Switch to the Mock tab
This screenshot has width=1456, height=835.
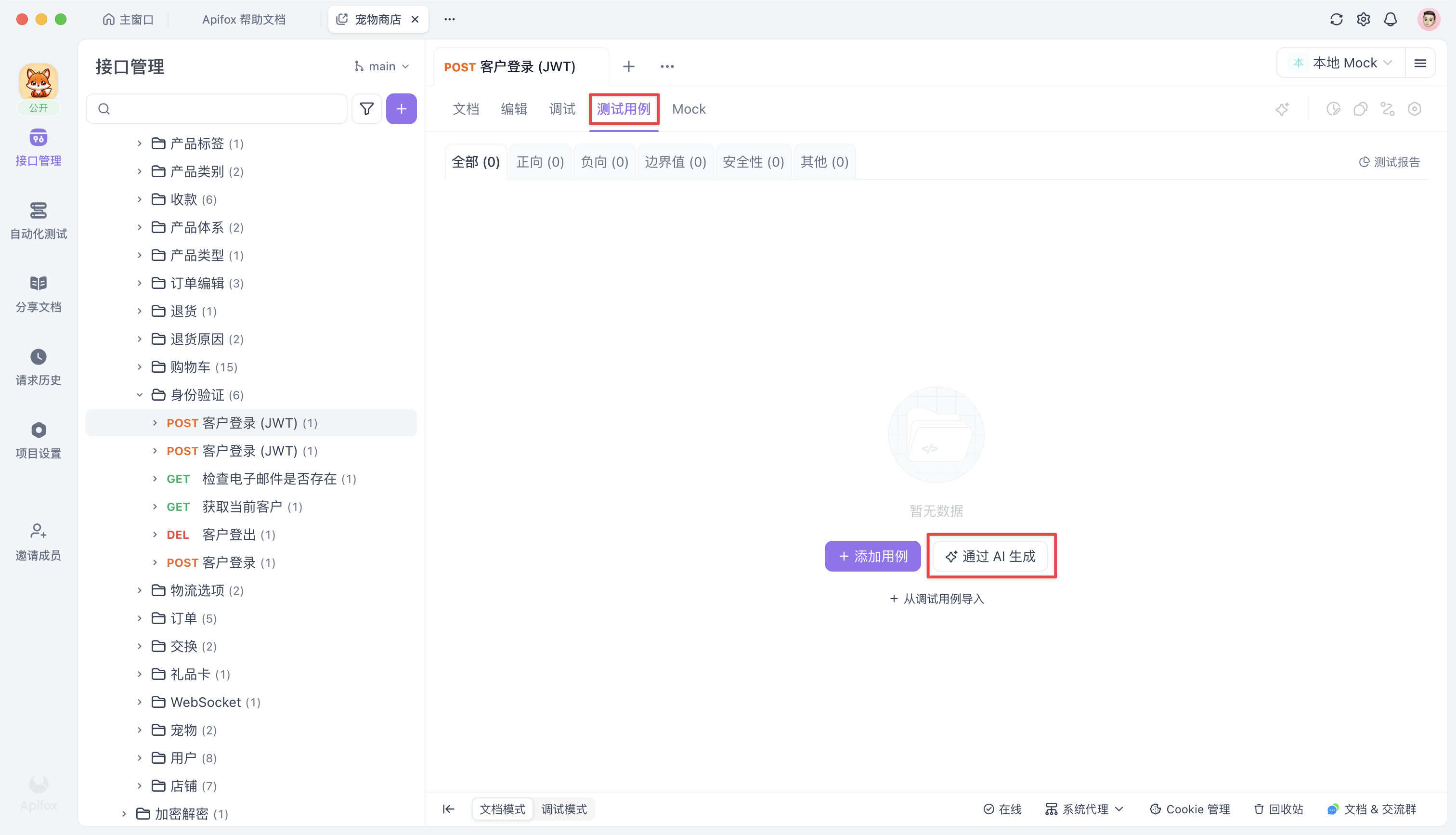click(x=689, y=109)
